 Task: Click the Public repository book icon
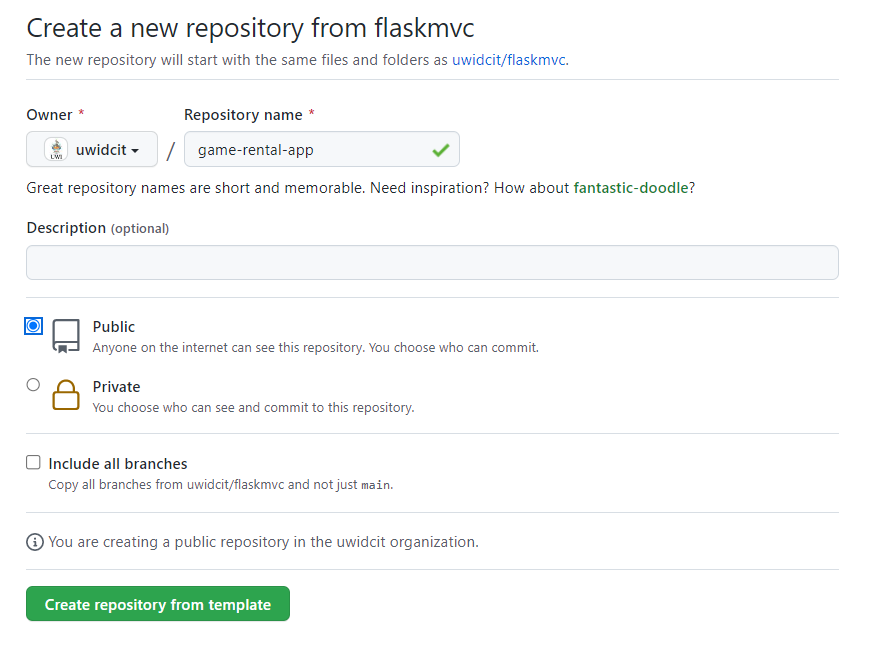(x=66, y=336)
